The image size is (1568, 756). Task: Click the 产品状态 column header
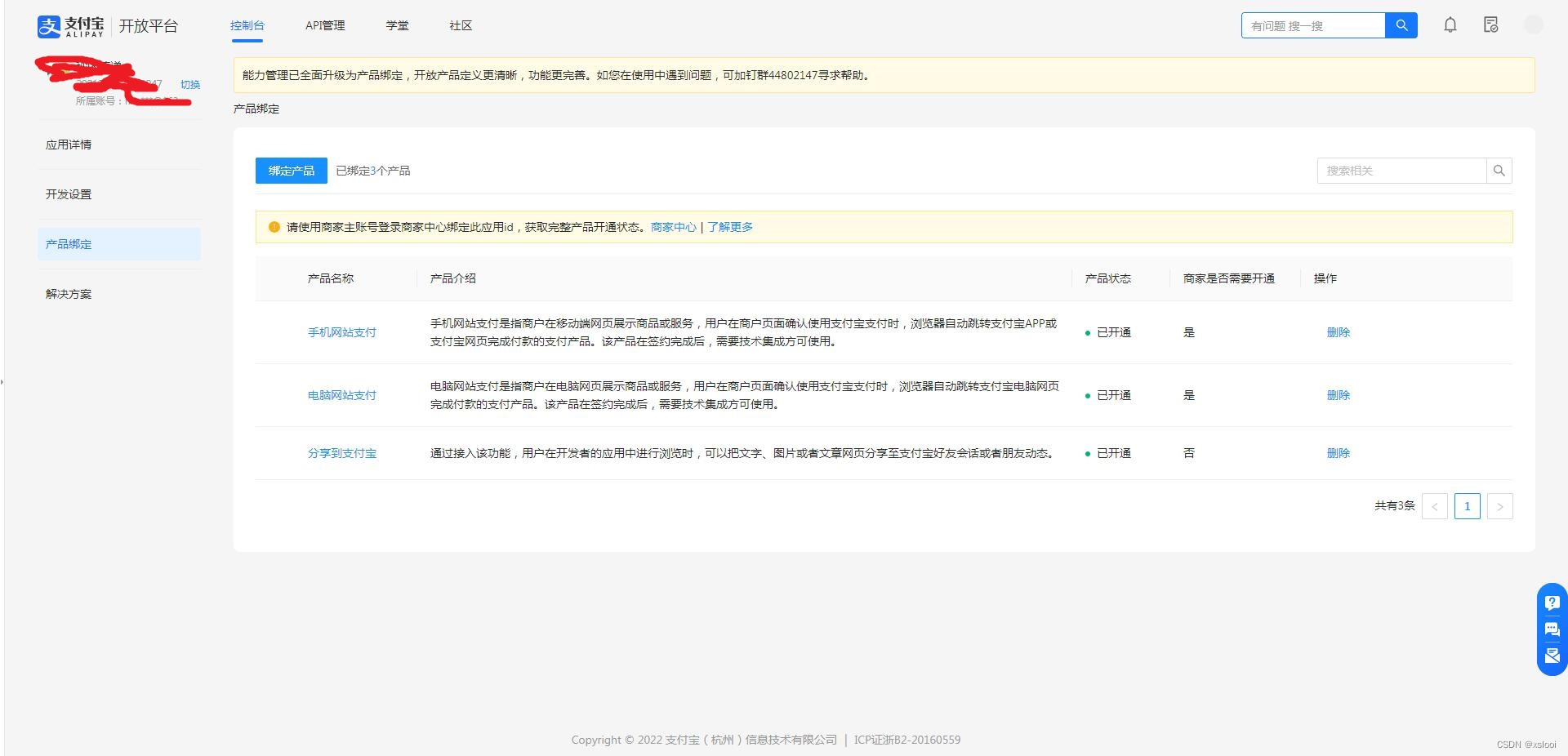(x=1108, y=278)
